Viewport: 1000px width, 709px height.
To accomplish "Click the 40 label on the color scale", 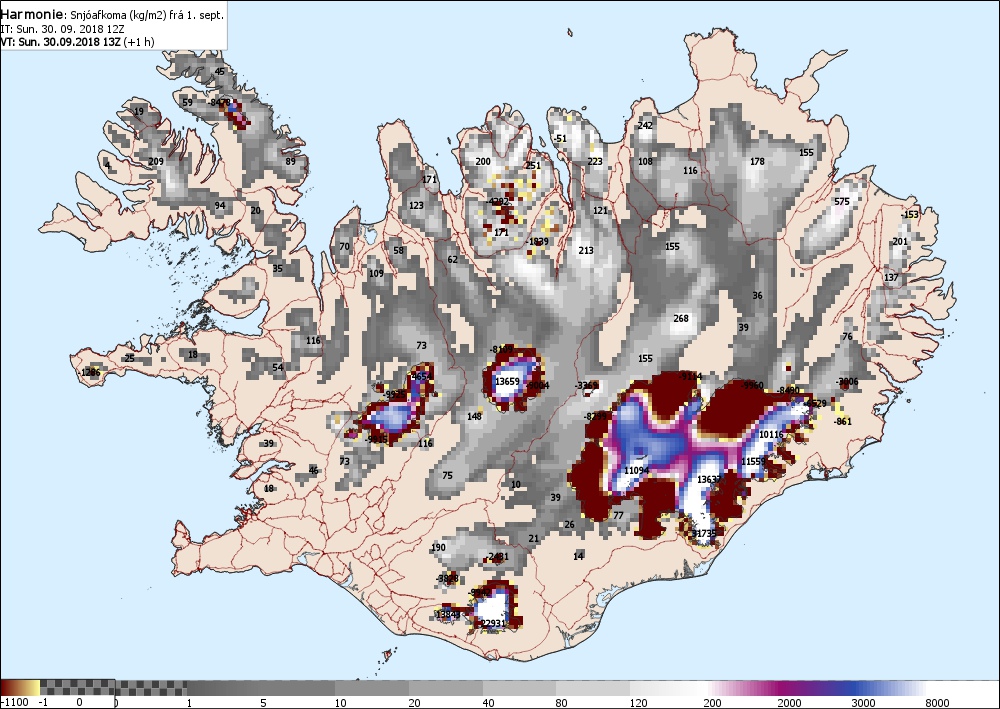I will coord(488,703).
